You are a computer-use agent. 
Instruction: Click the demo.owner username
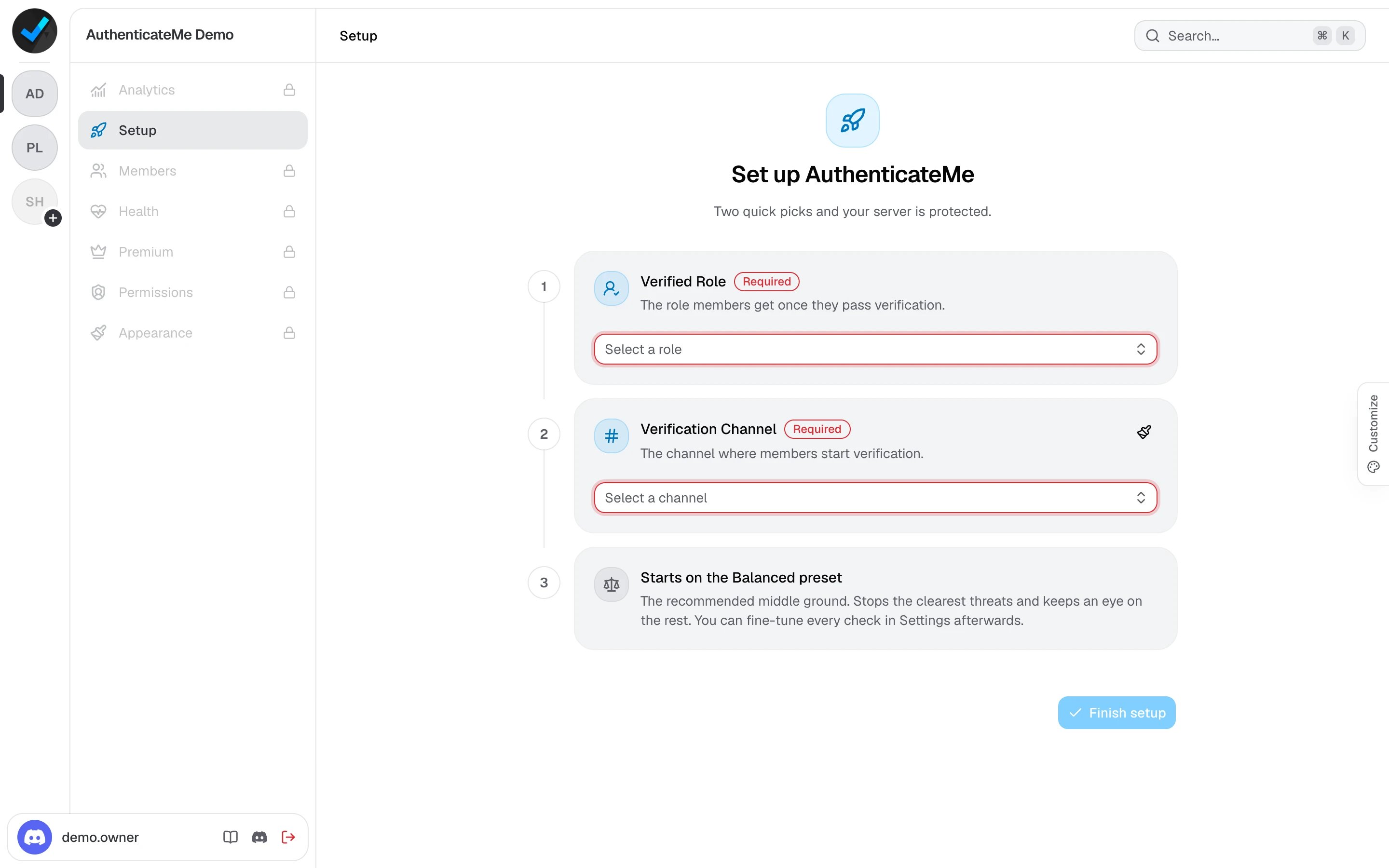100,837
